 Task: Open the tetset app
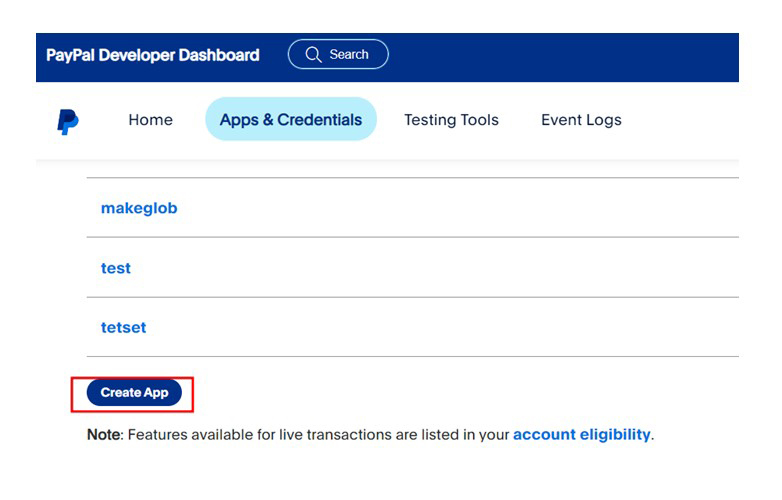pos(123,327)
